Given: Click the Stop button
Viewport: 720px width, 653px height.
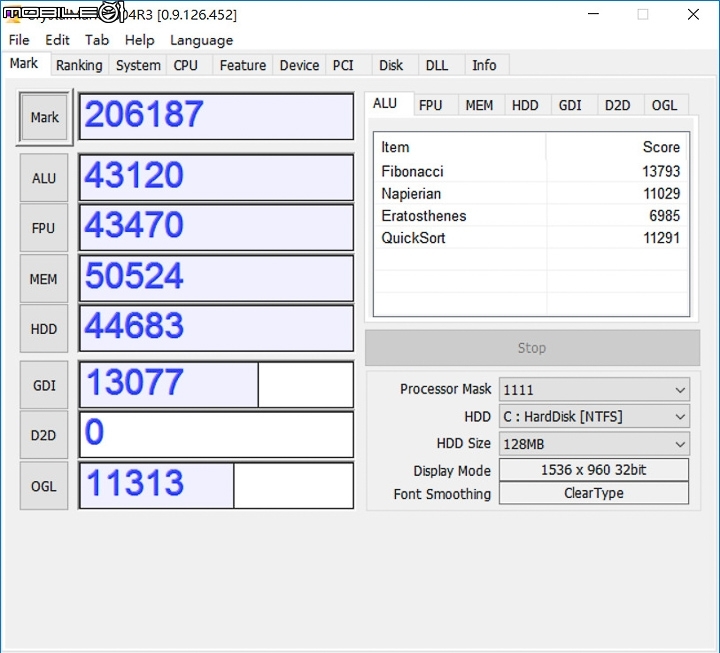Looking at the screenshot, I should 532,348.
